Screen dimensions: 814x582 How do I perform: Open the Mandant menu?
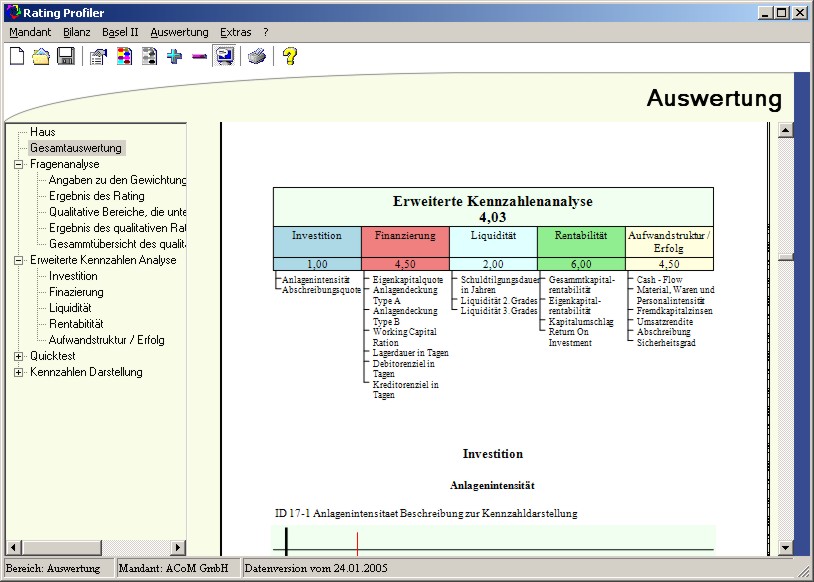click(30, 32)
